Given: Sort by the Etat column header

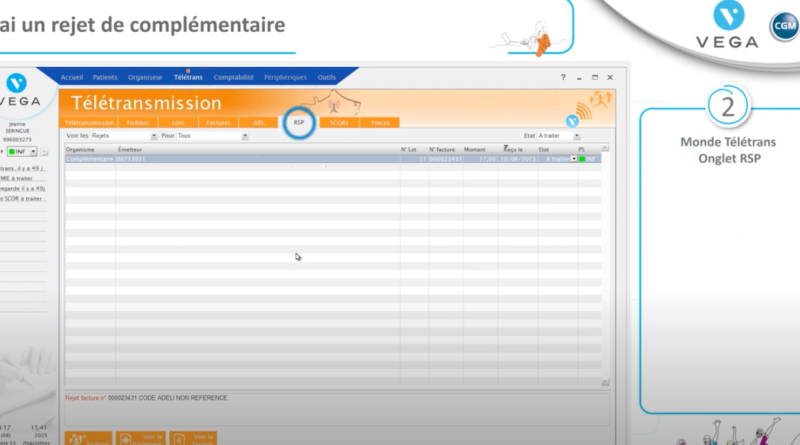Looking at the screenshot, I should (x=544, y=150).
